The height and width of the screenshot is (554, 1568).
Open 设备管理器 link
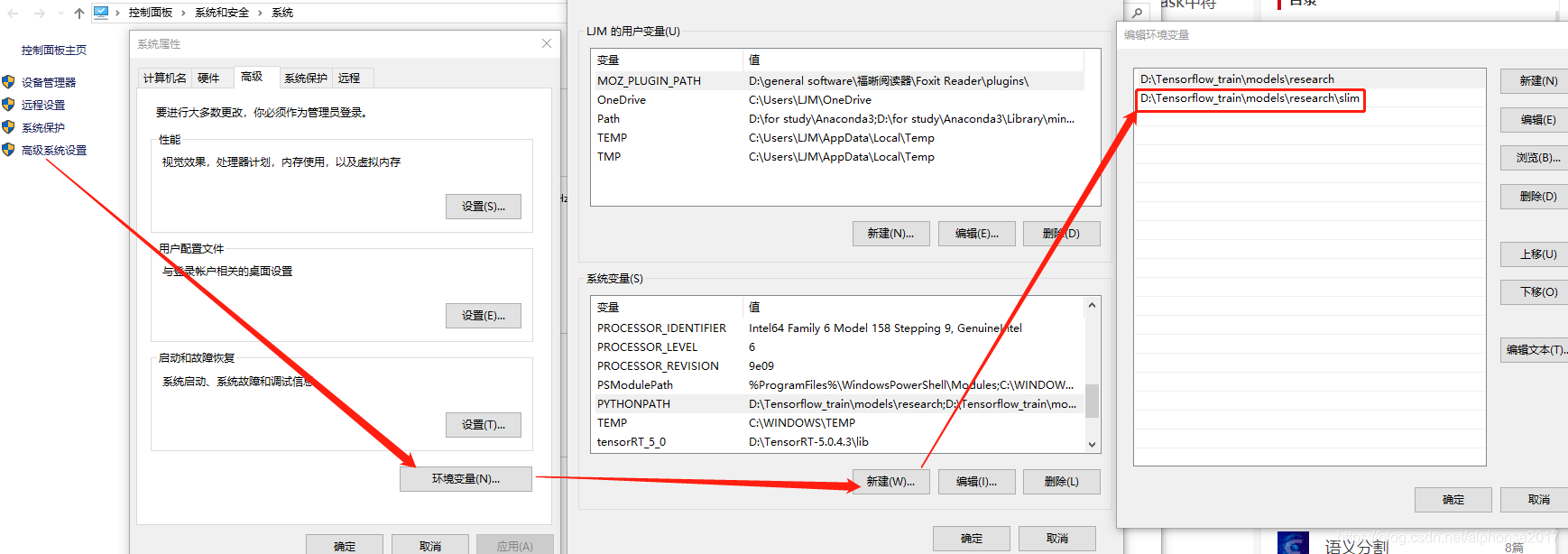click(x=49, y=82)
